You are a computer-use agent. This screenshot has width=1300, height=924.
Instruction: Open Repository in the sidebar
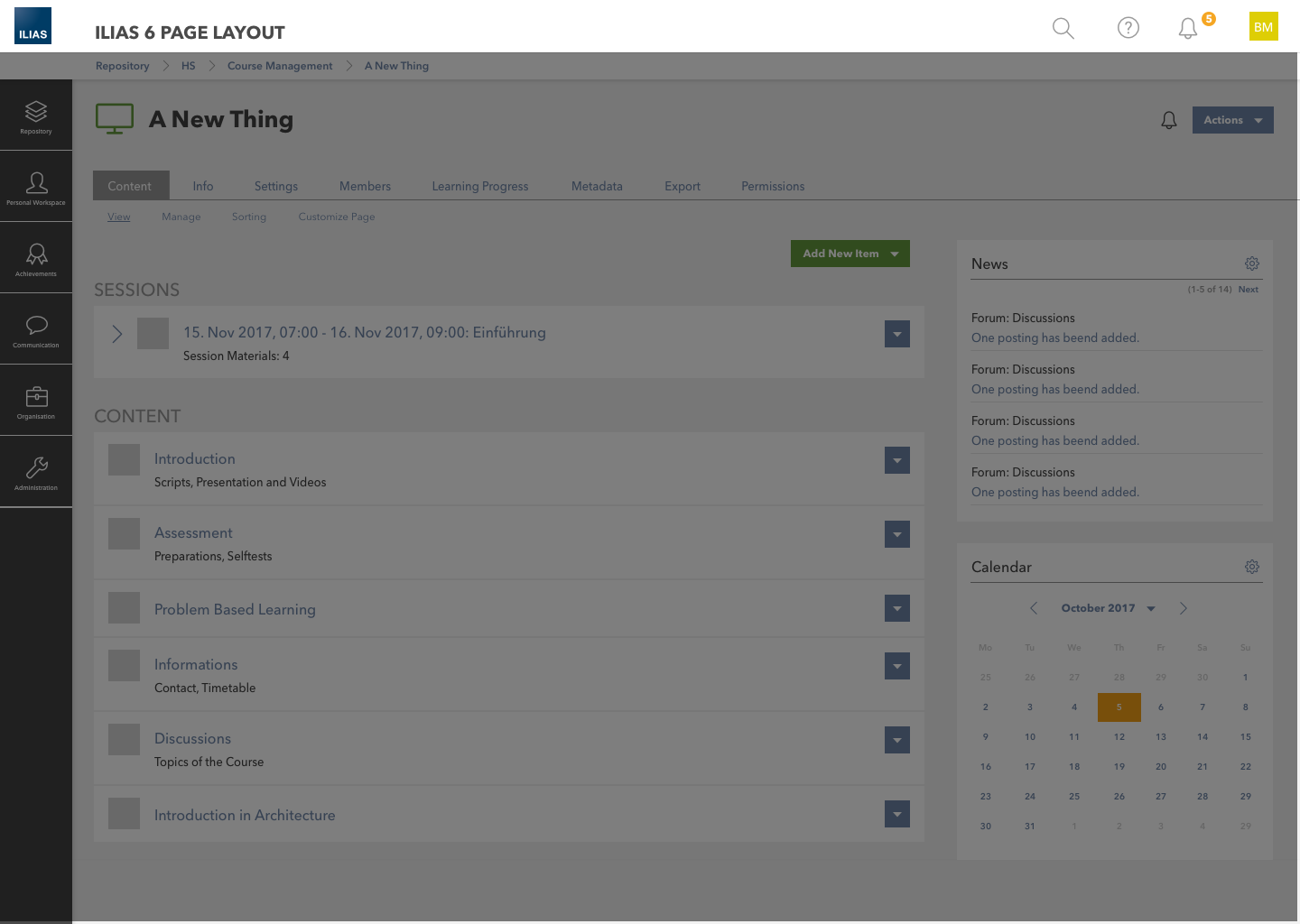pyautogui.click(x=36, y=116)
